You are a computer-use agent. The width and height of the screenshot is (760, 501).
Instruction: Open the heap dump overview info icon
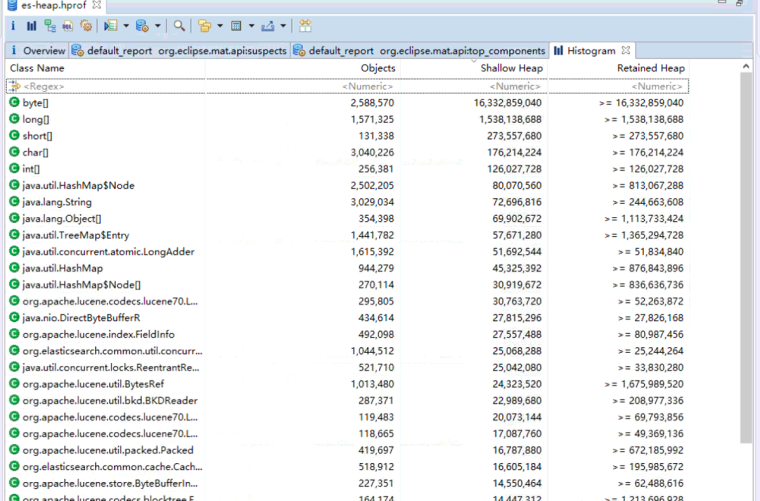(x=13, y=26)
